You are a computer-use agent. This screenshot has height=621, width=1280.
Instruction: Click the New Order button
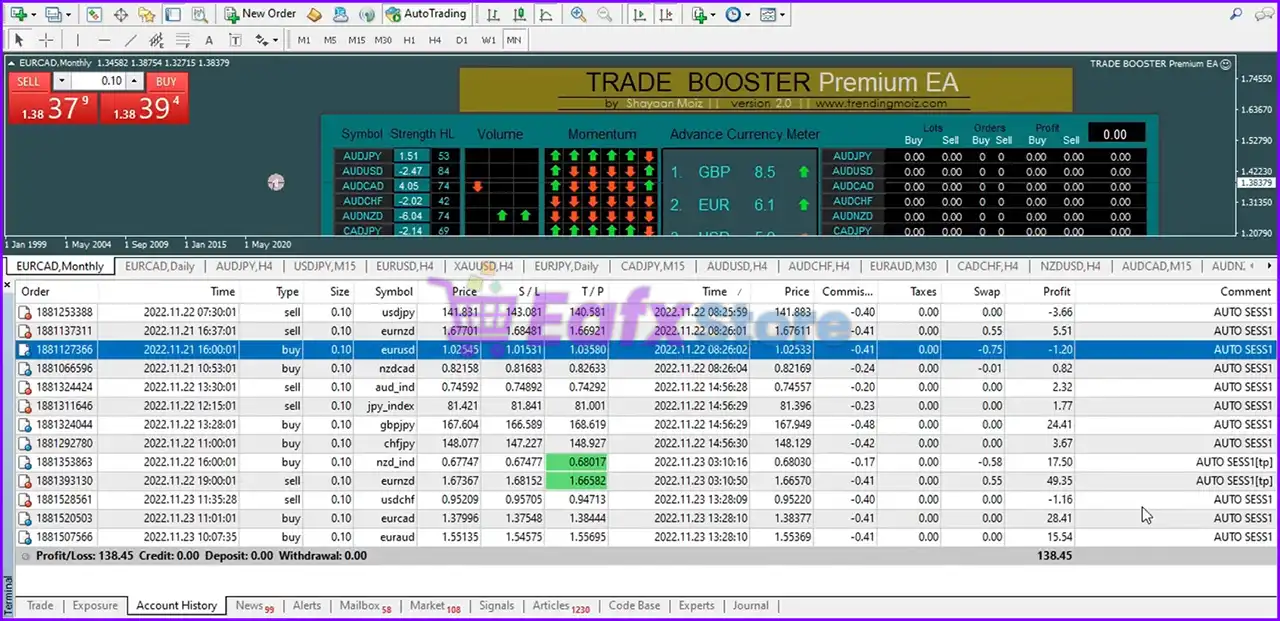[260, 14]
